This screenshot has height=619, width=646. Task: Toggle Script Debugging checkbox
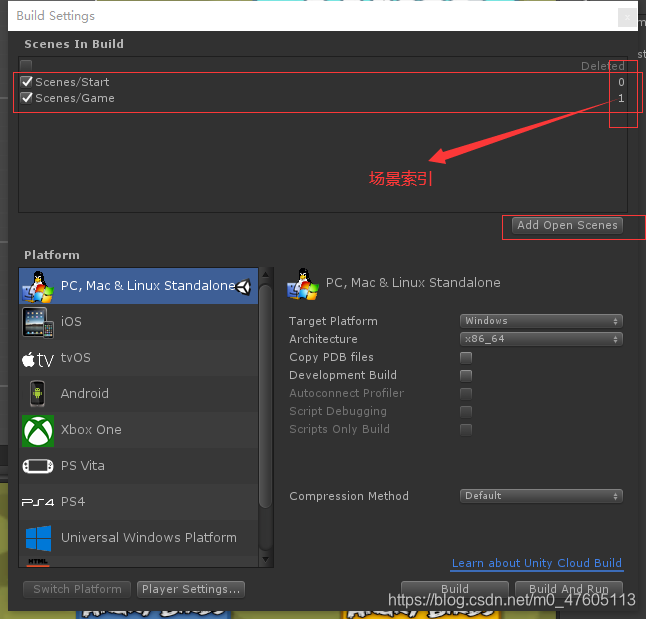(466, 411)
